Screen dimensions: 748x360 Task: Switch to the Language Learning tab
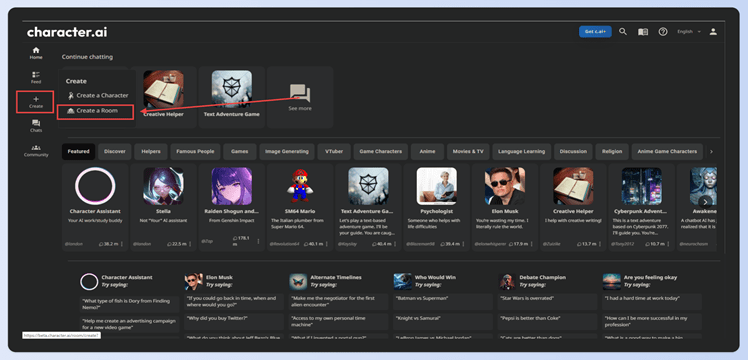[521, 152]
